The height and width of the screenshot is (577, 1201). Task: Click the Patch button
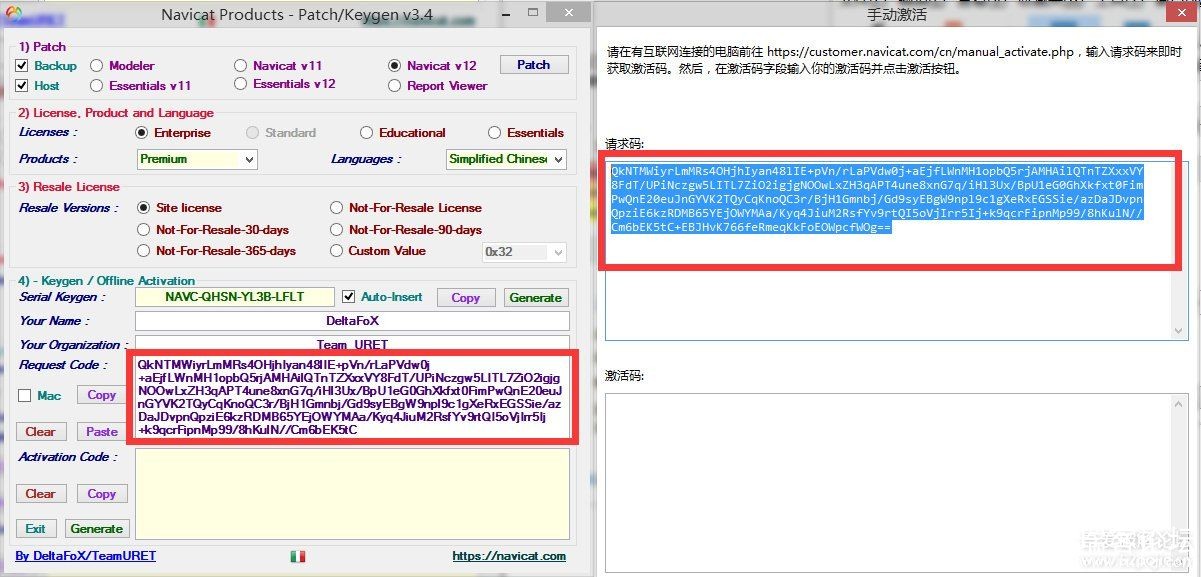point(534,65)
